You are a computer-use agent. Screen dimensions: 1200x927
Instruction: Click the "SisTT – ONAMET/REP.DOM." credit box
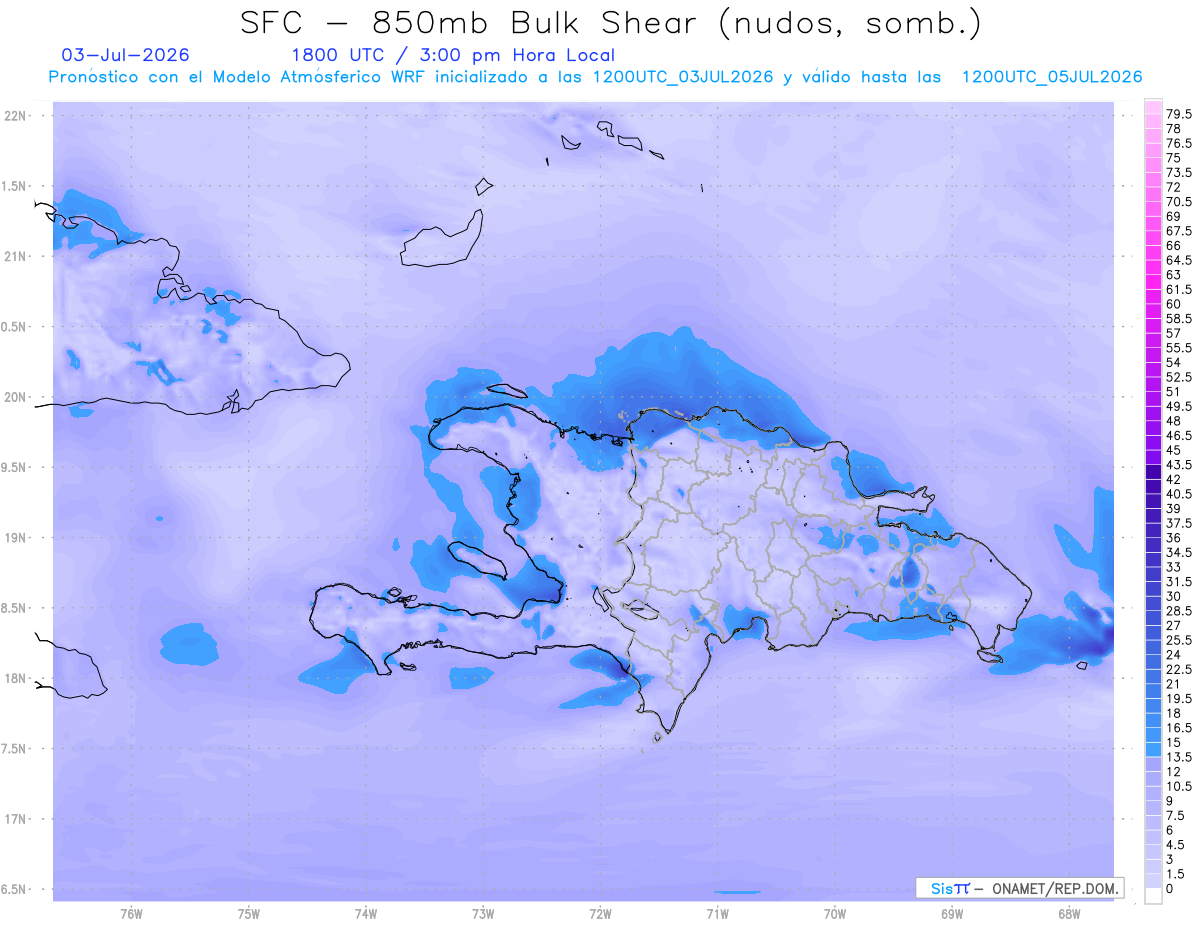pos(1020,888)
